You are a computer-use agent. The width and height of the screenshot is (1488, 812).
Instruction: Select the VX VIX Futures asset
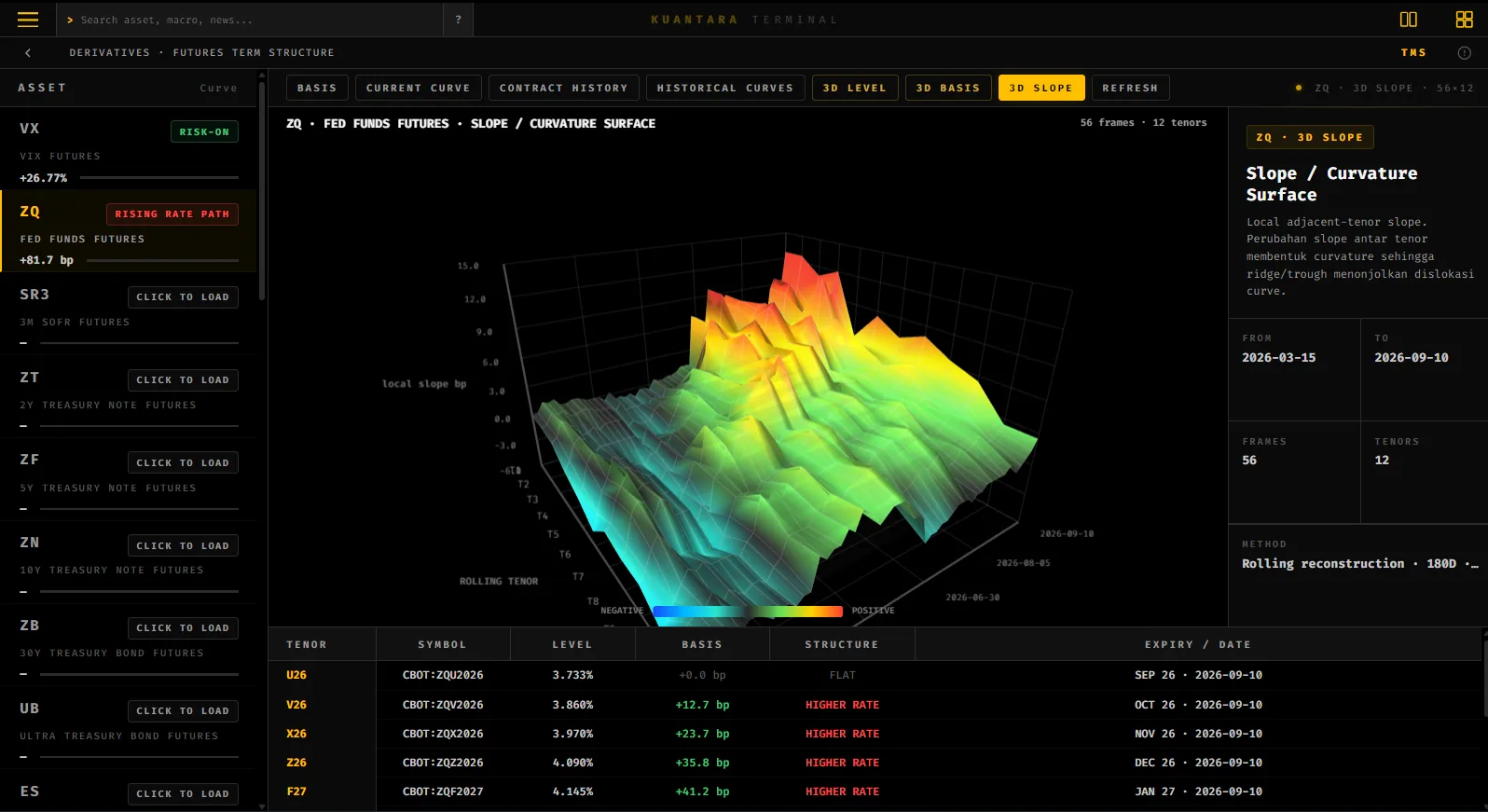click(x=129, y=149)
